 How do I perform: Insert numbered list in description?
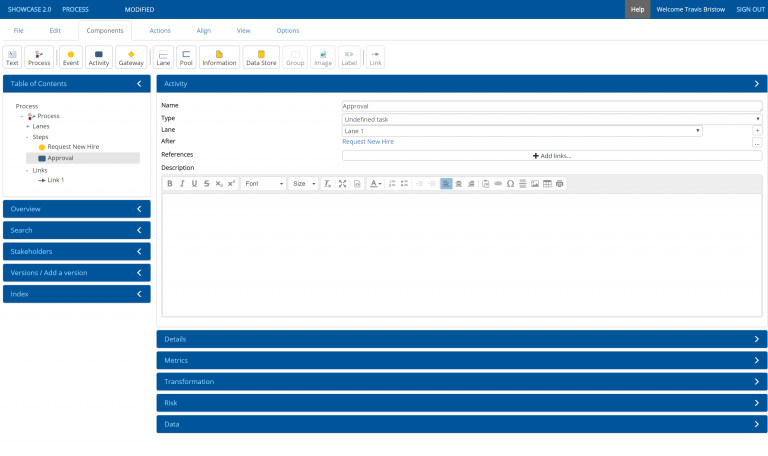392,184
